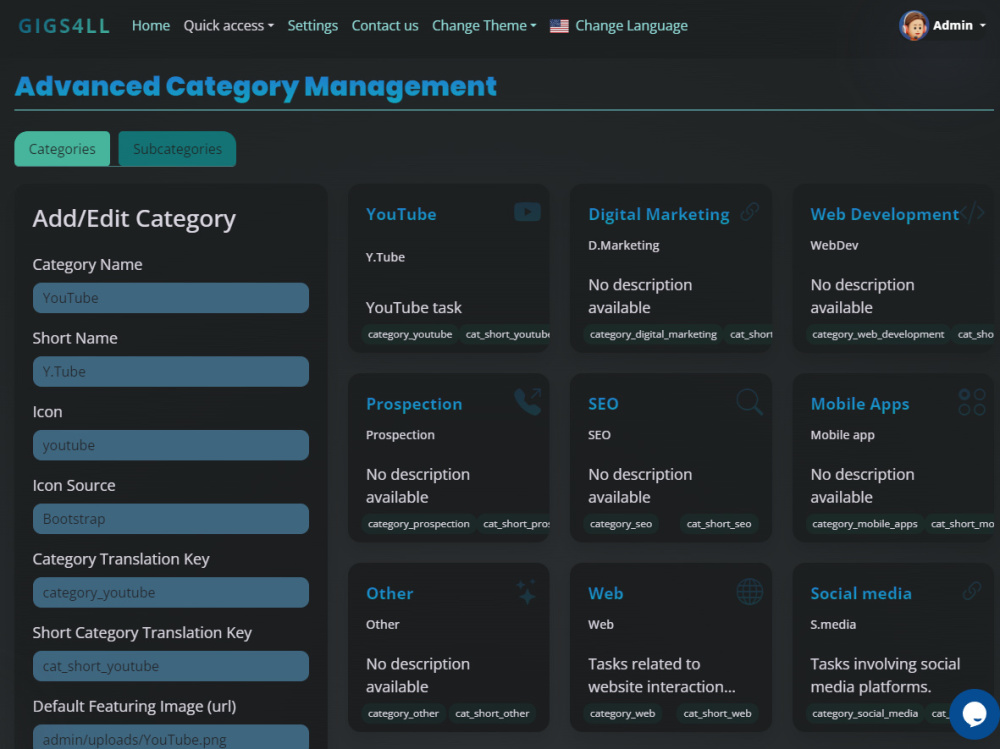
Task: Open the SEO category title
Action: coord(603,404)
